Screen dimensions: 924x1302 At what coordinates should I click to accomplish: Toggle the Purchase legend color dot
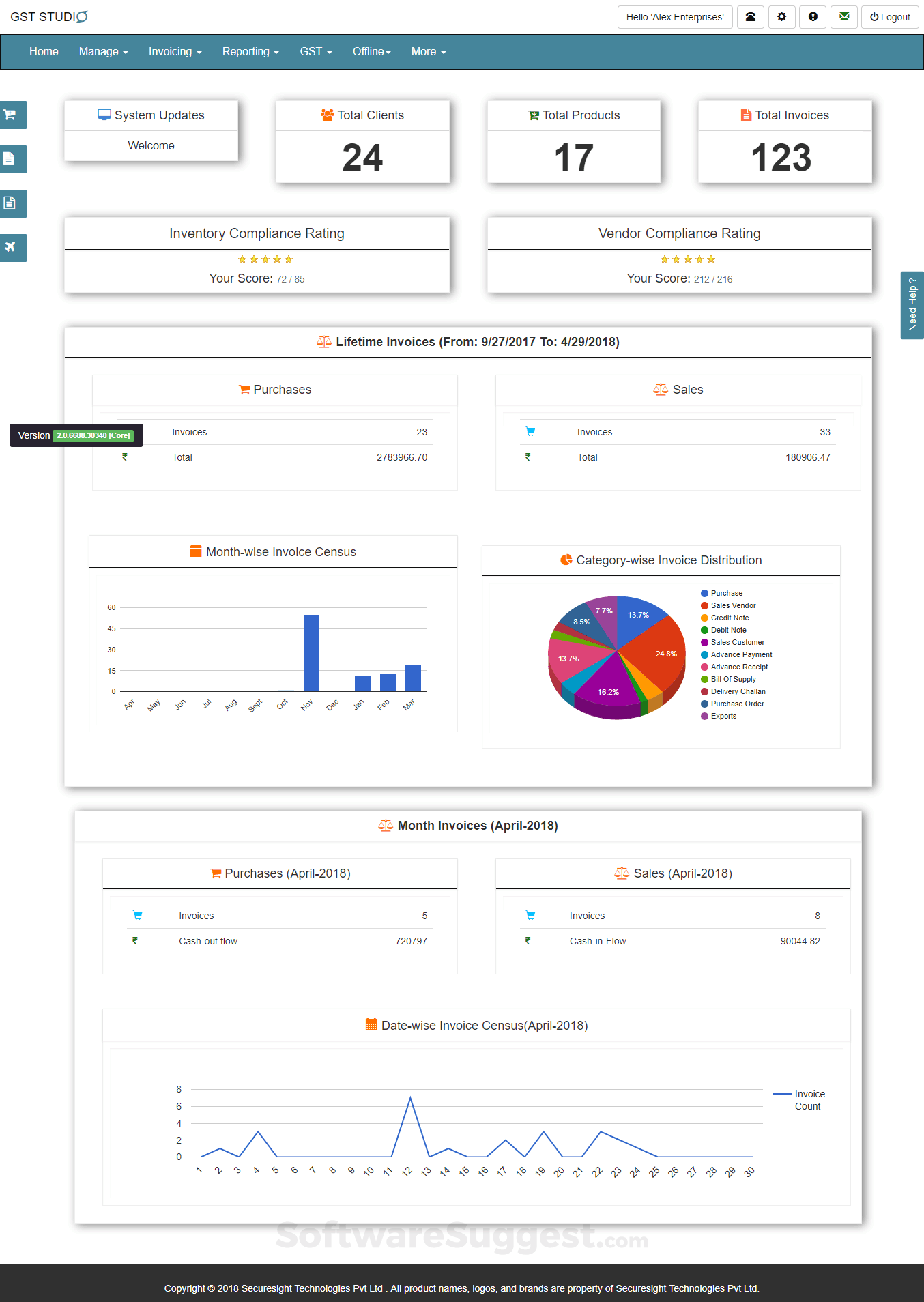pyautogui.click(x=704, y=594)
